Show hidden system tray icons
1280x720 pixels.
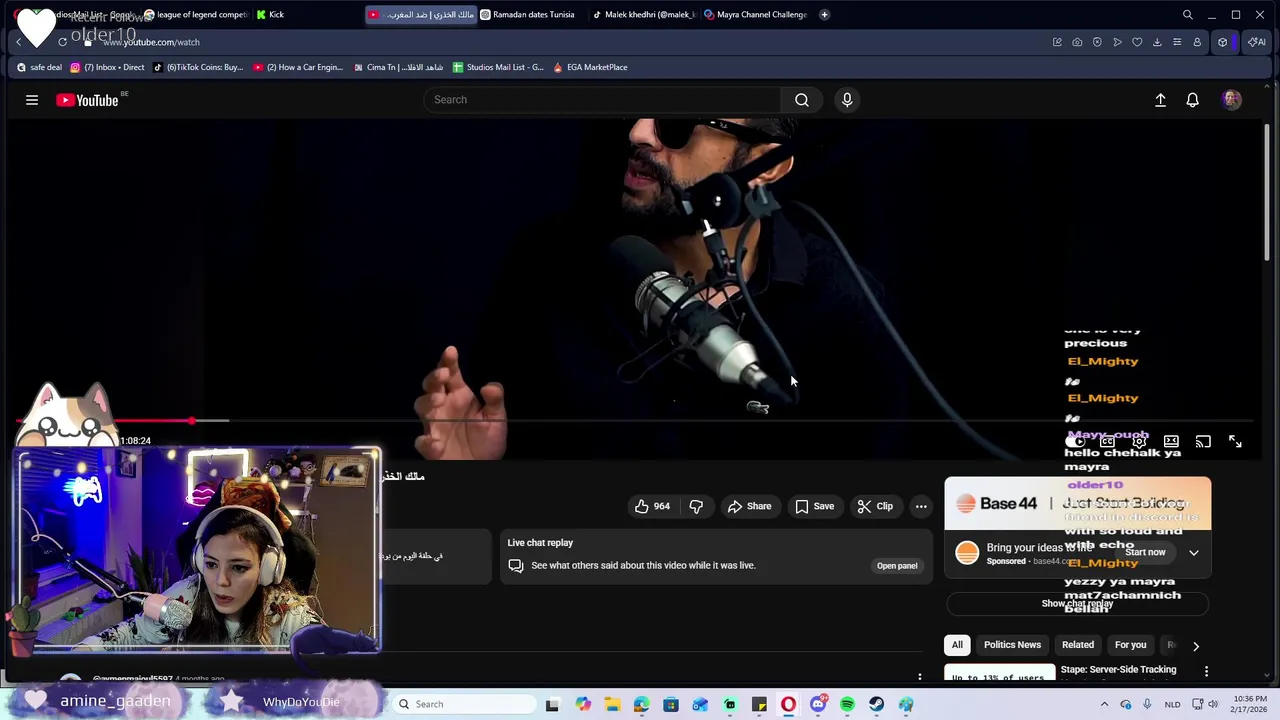coord(1104,704)
